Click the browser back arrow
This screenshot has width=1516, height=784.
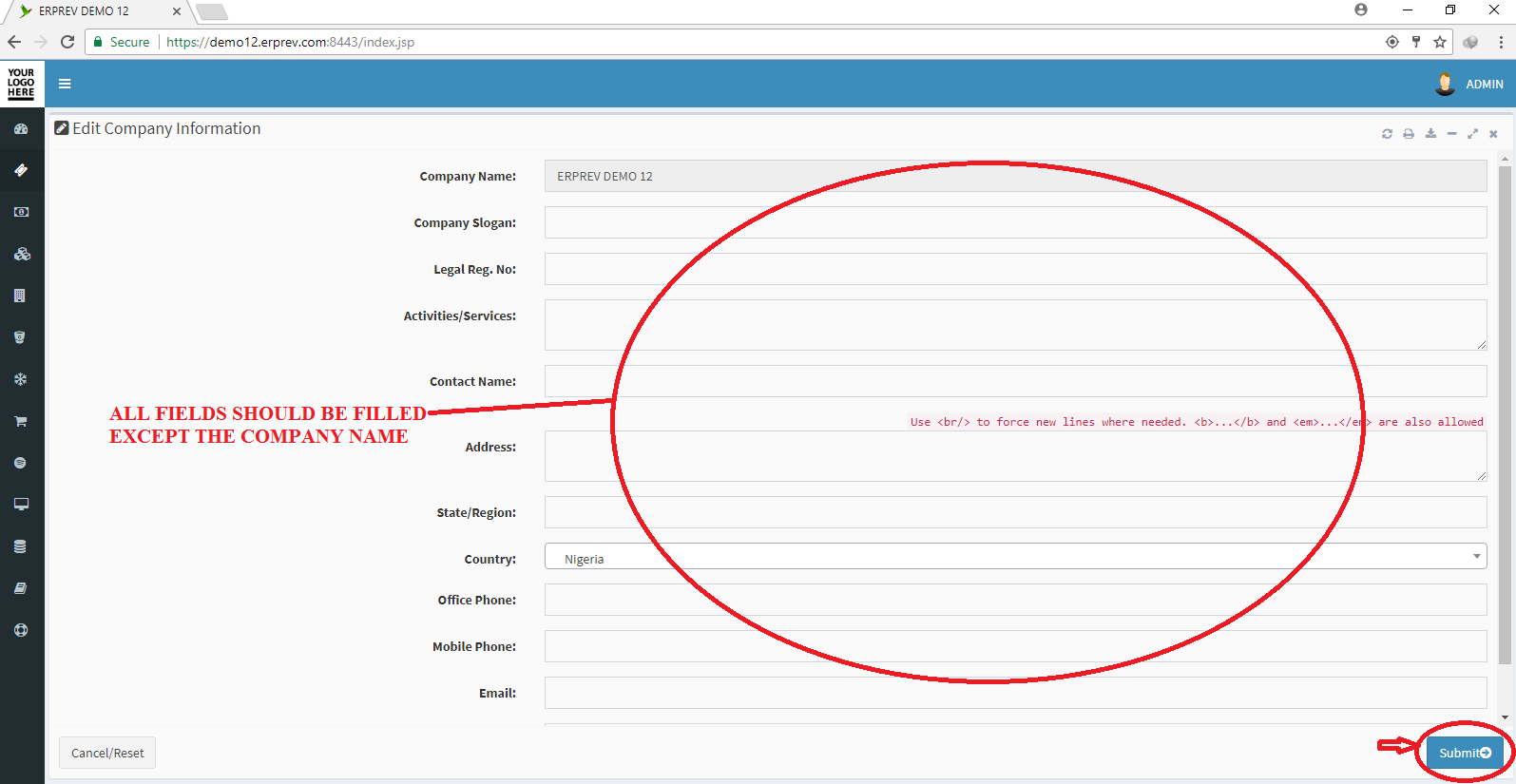[x=14, y=42]
